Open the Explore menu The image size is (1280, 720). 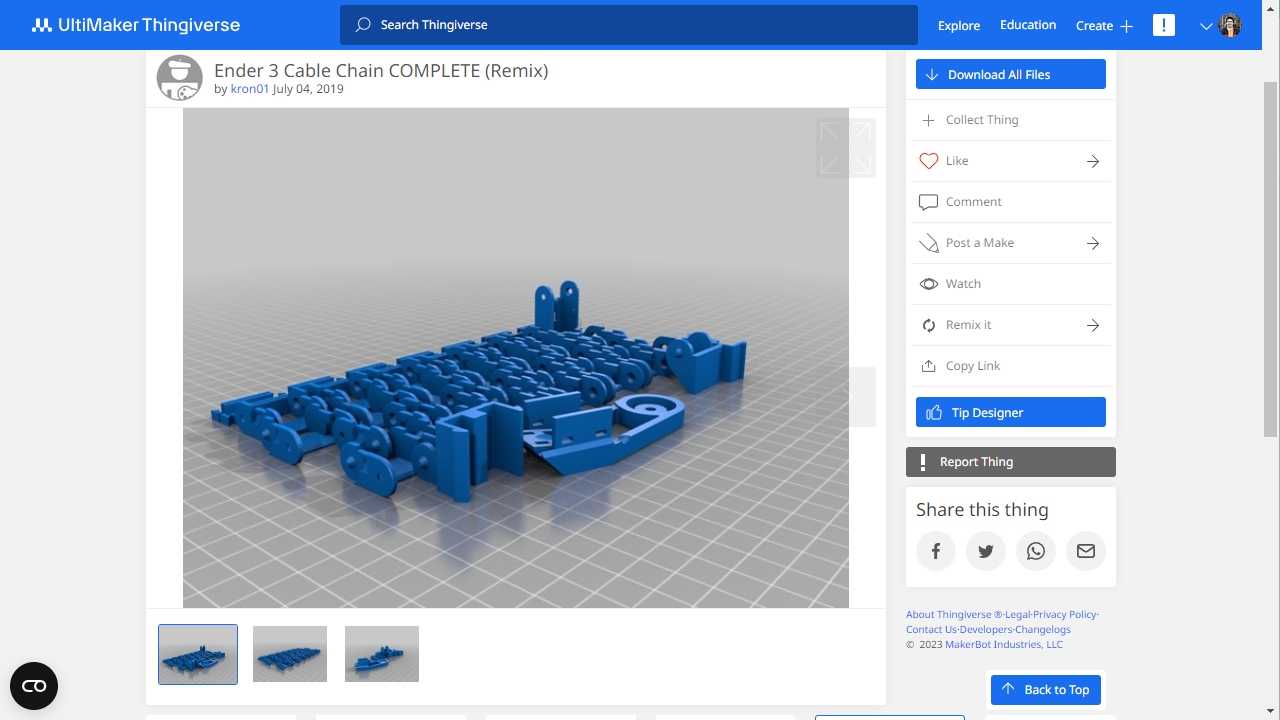tap(958, 26)
